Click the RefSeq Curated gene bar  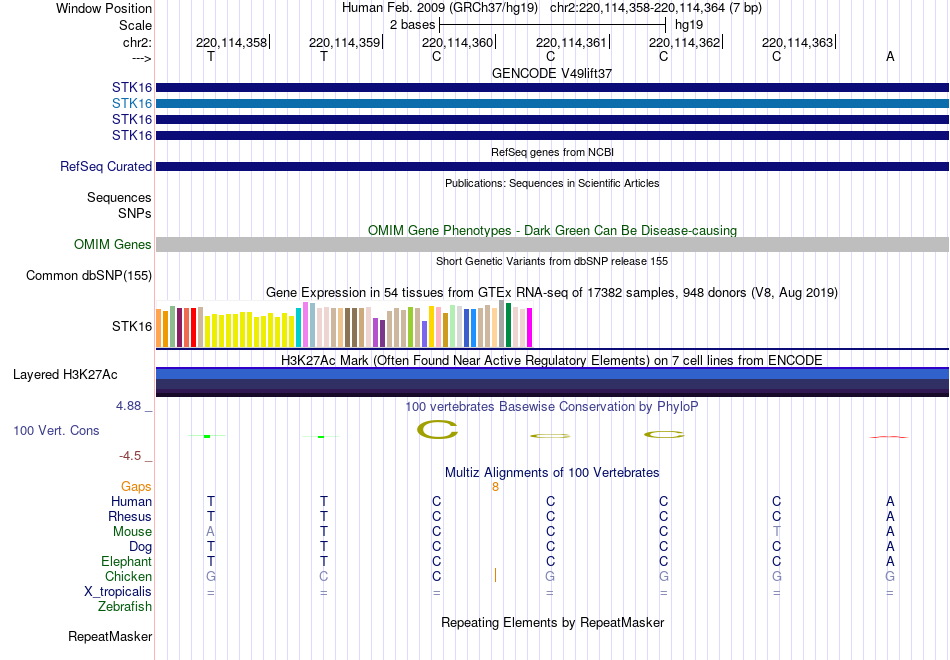pos(552,167)
